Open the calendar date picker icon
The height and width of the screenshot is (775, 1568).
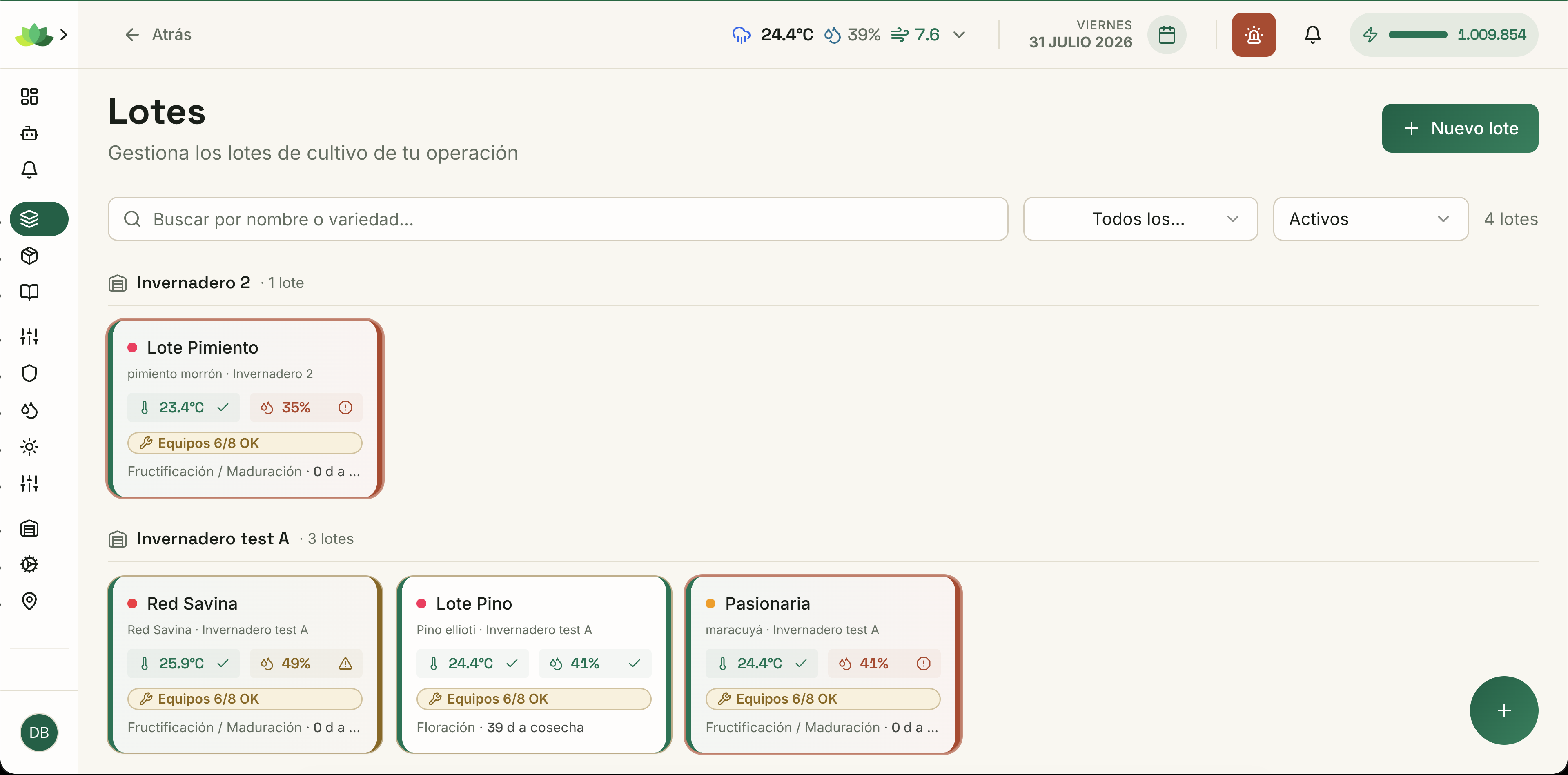coord(1166,35)
